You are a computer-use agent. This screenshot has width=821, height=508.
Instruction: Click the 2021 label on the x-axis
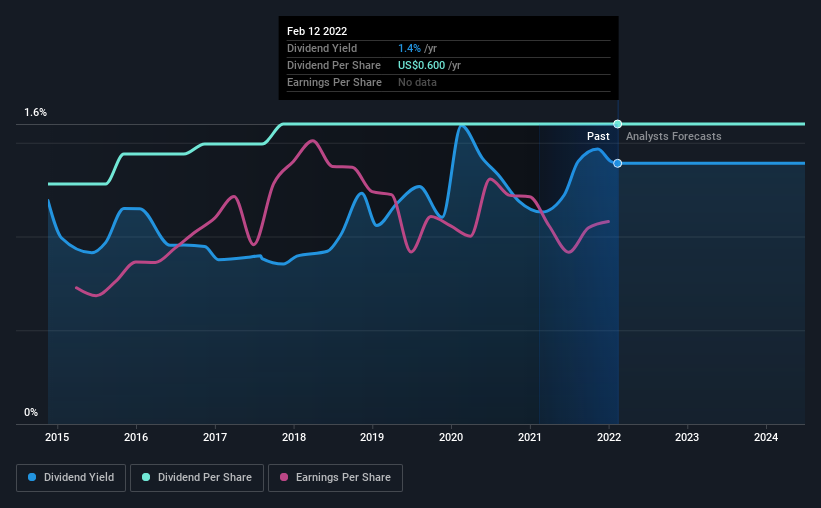tap(530, 437)
